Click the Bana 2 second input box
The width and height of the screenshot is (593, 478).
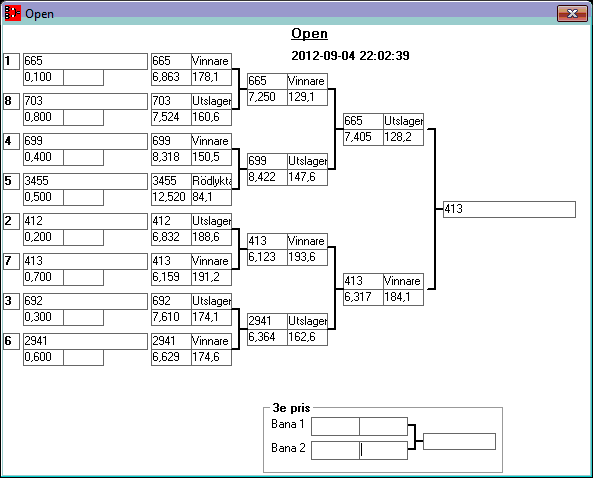[383, 450]
